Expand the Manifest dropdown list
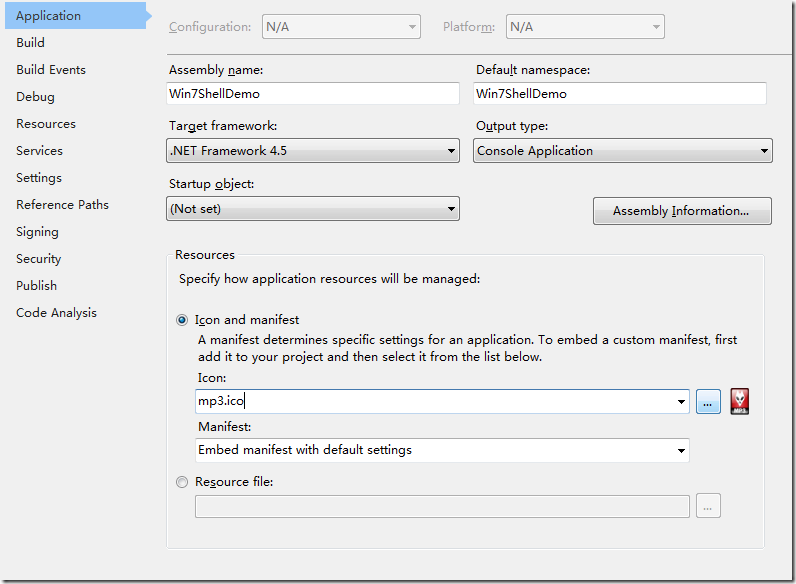The height and width of the screenshot is (584, 796). point(442,451)
